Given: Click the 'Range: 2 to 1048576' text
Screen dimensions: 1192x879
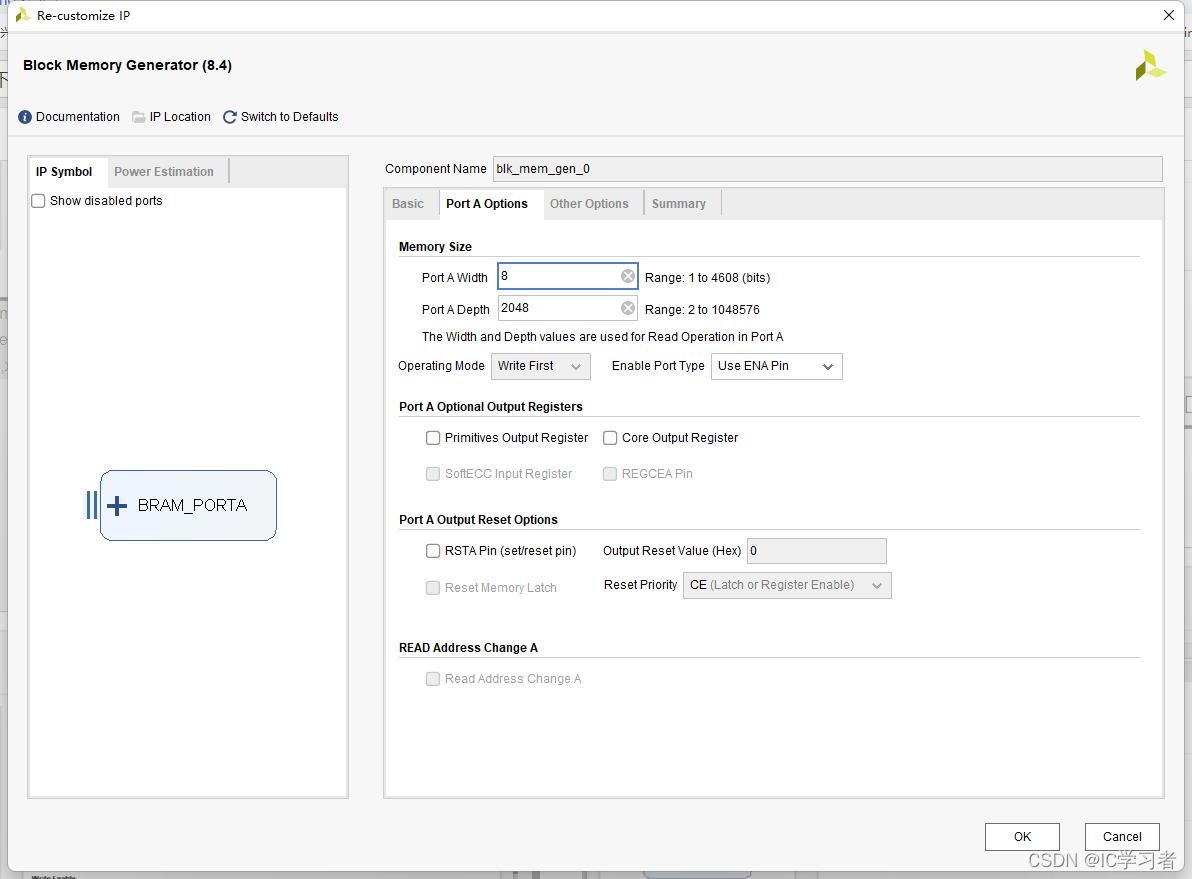Looking at the screenshot, I should (x=702, y=310).
